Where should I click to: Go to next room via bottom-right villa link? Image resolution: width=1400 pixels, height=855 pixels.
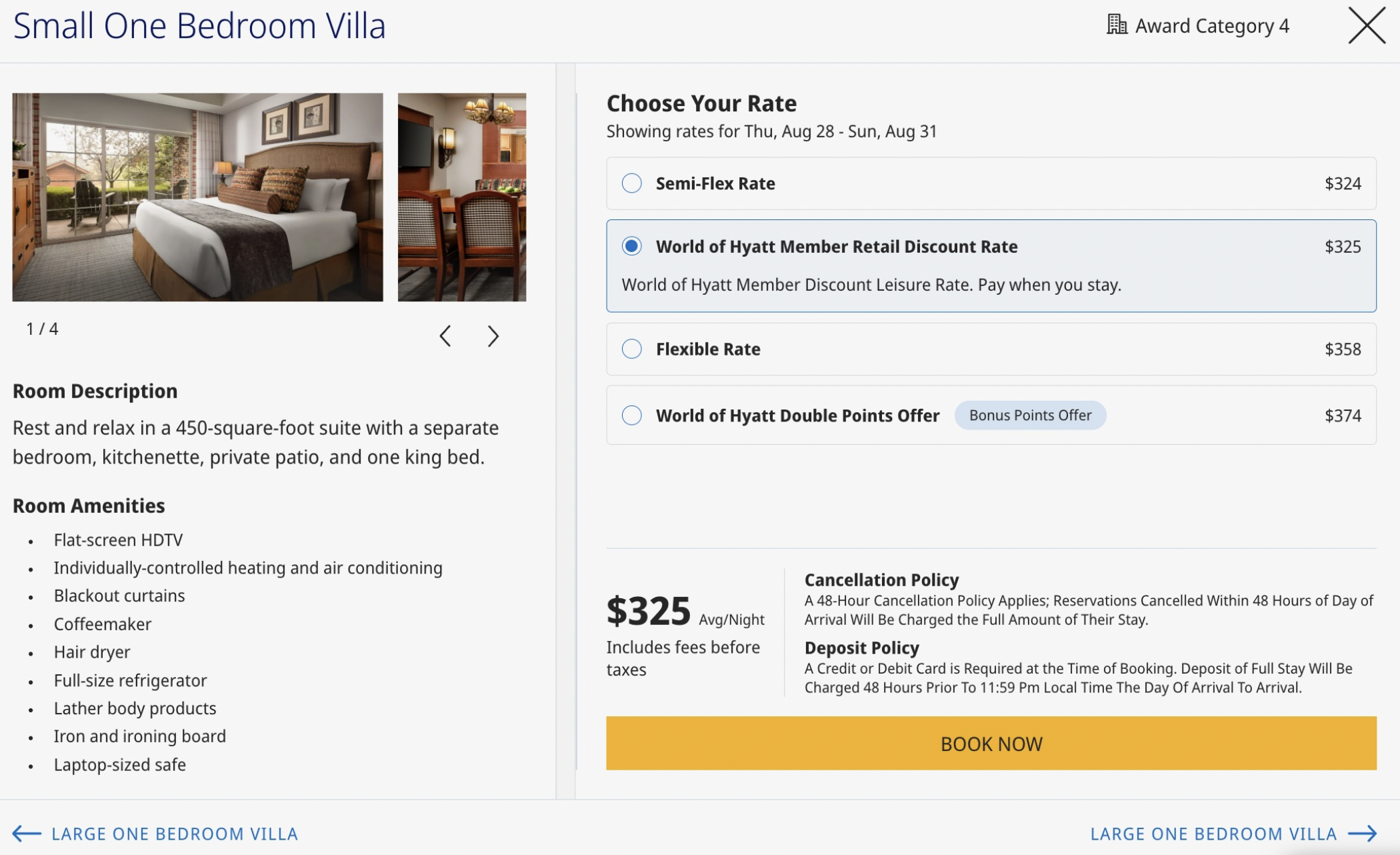point(1213,834)
